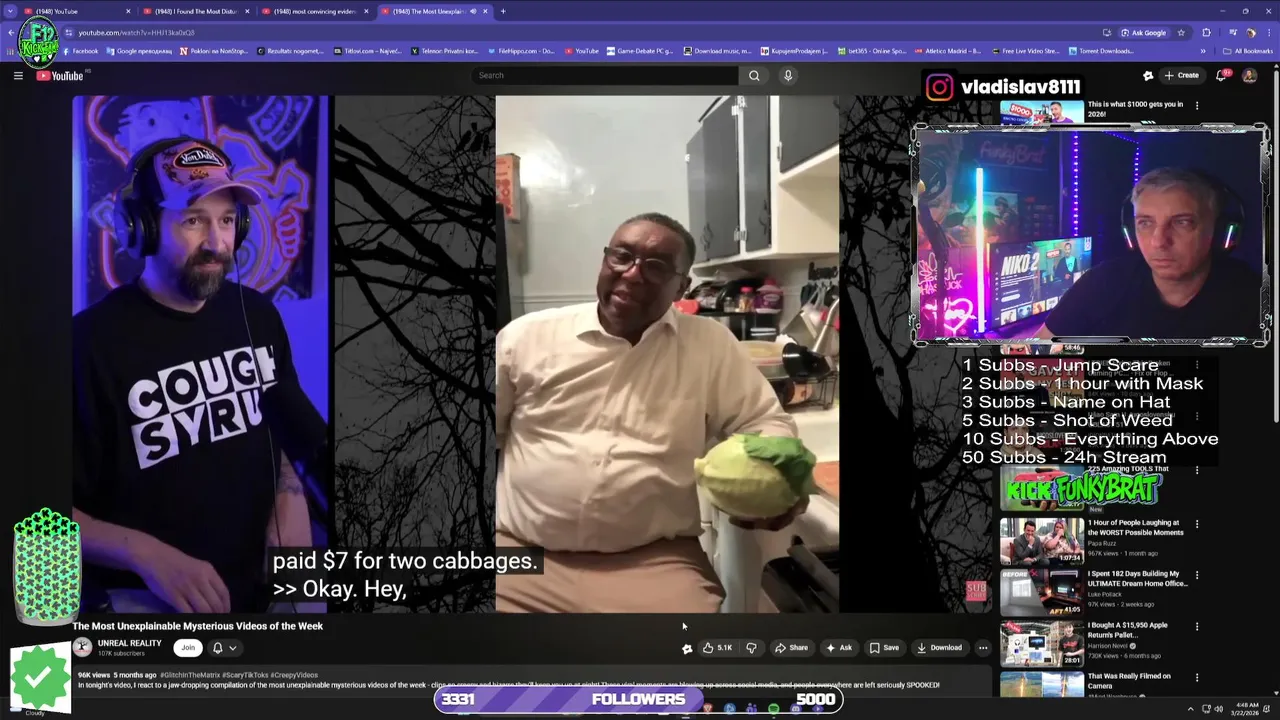Start voice search with the microphone icon

[x=788, y=75]
